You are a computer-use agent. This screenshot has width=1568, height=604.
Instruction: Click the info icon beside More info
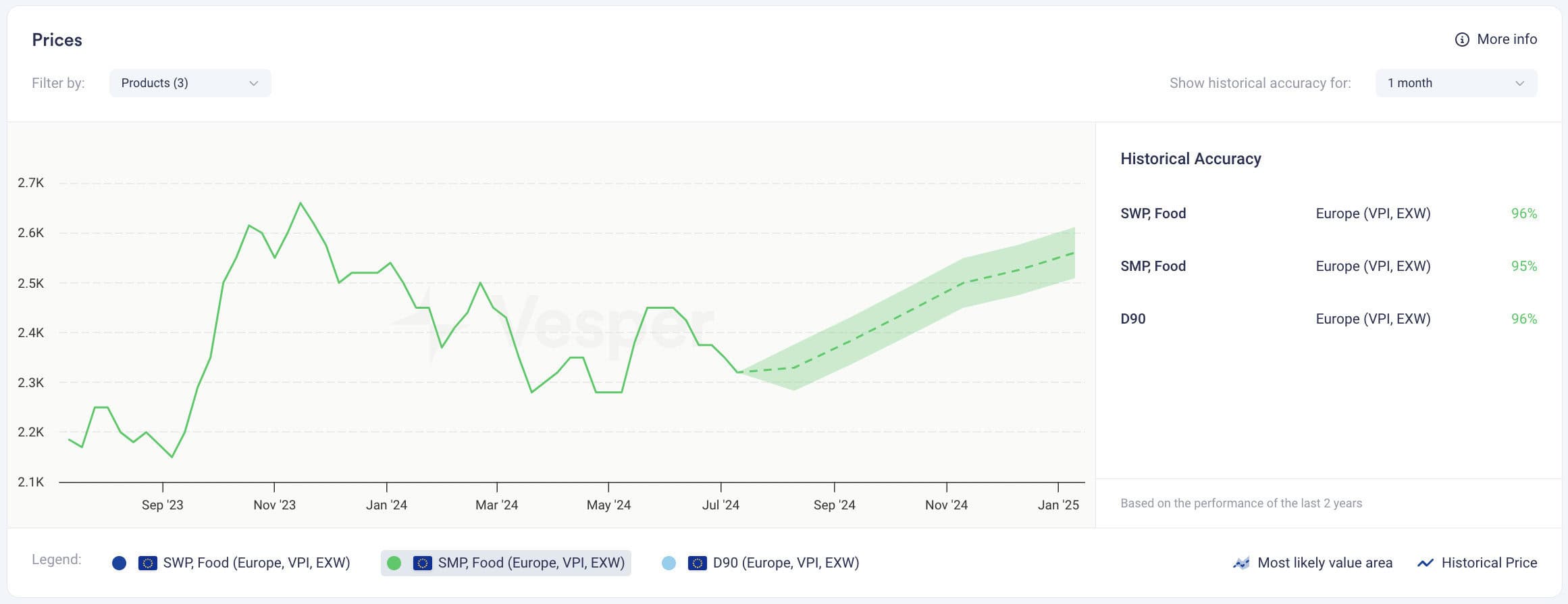(x=1461, y=40)
